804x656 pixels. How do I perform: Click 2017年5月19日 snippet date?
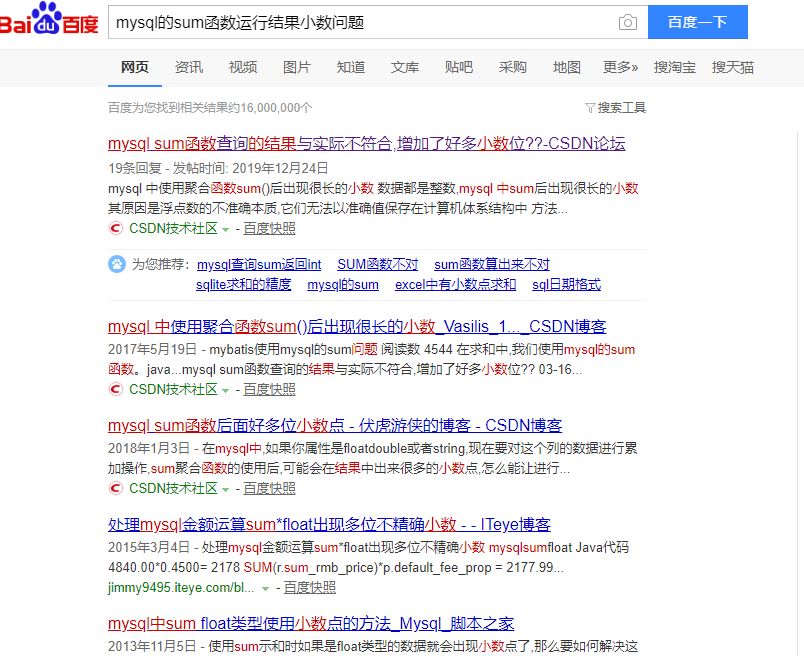(152, 349)
